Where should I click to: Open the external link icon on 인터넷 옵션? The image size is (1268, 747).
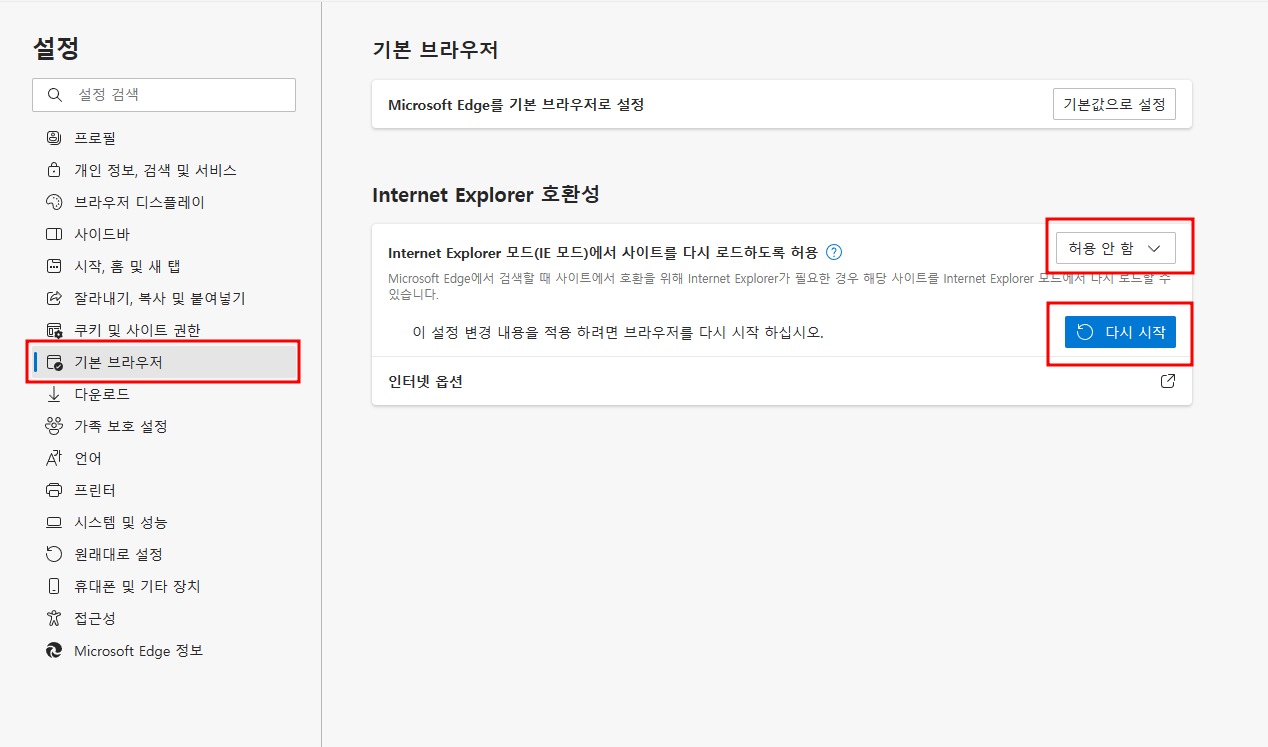coord(1167,381)
